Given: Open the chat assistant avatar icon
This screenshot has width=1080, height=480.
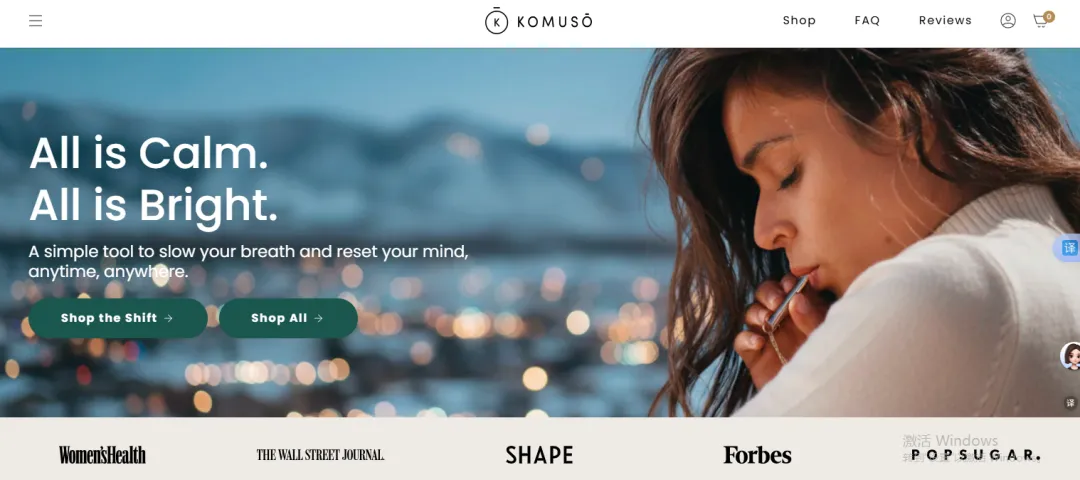Looking at the screenshot, I should coord(1071,356).
